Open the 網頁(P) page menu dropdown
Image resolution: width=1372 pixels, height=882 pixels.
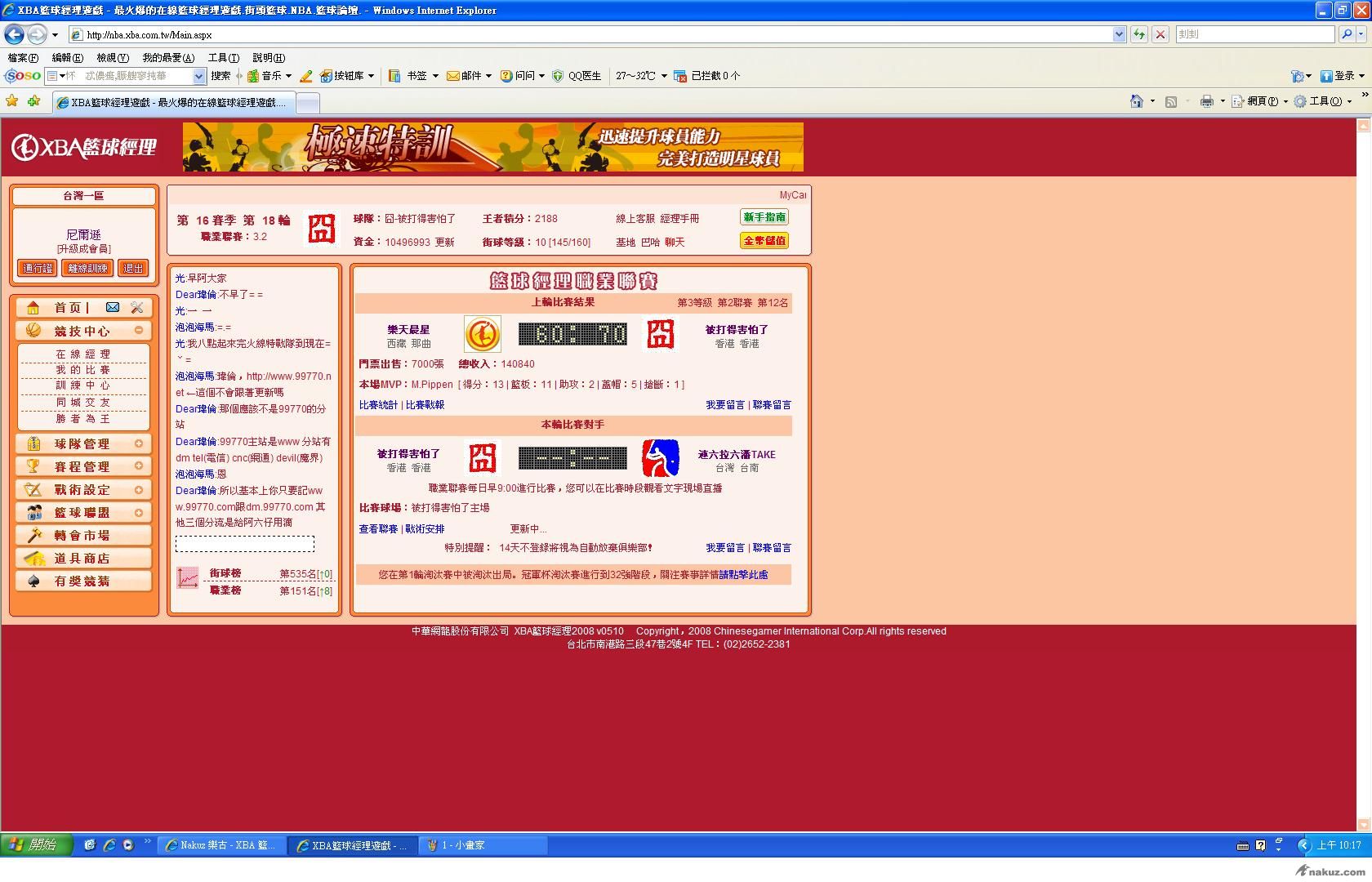click(x=1285, y=101)
